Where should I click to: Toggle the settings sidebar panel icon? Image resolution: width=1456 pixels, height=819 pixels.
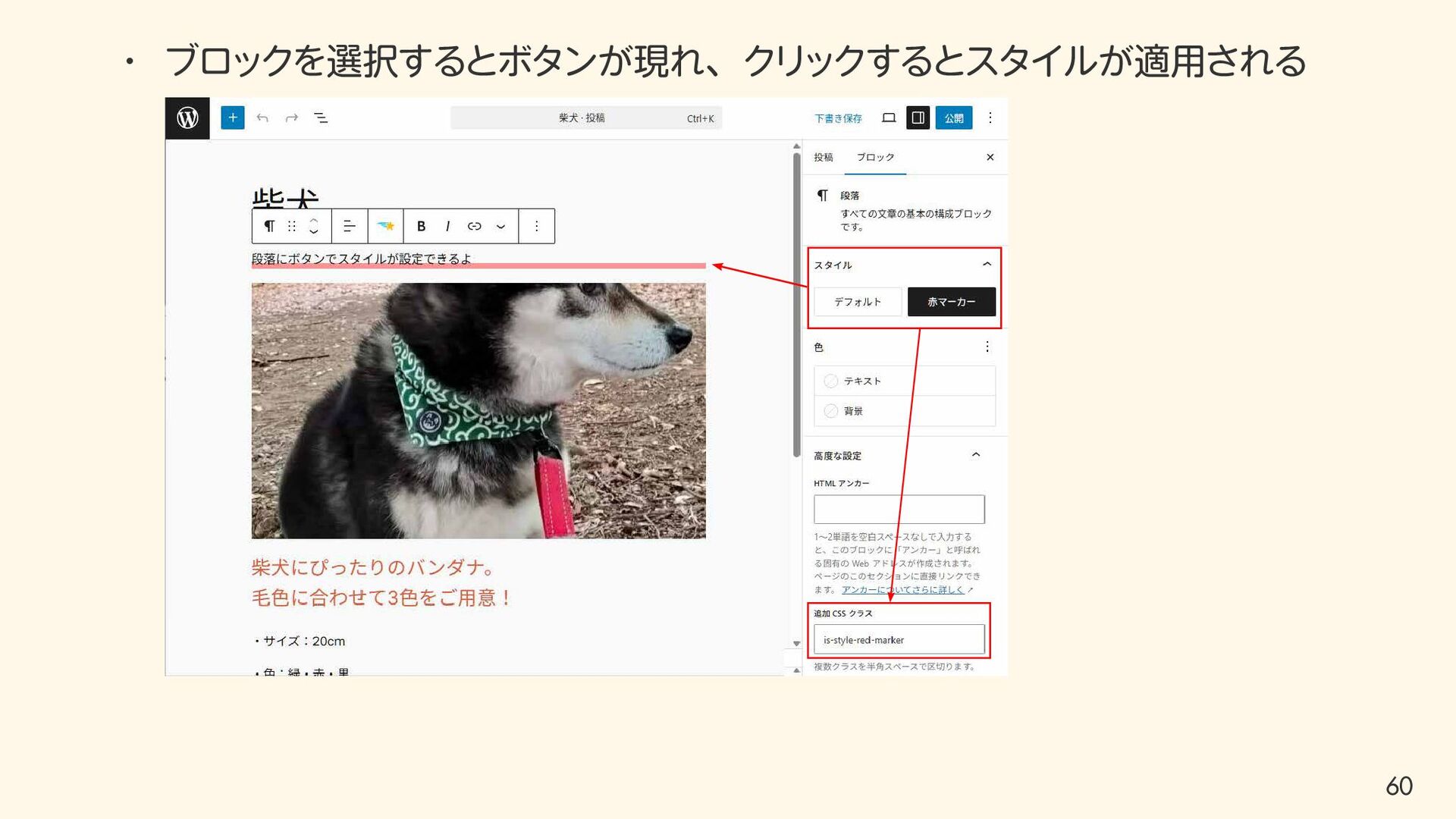918,118
